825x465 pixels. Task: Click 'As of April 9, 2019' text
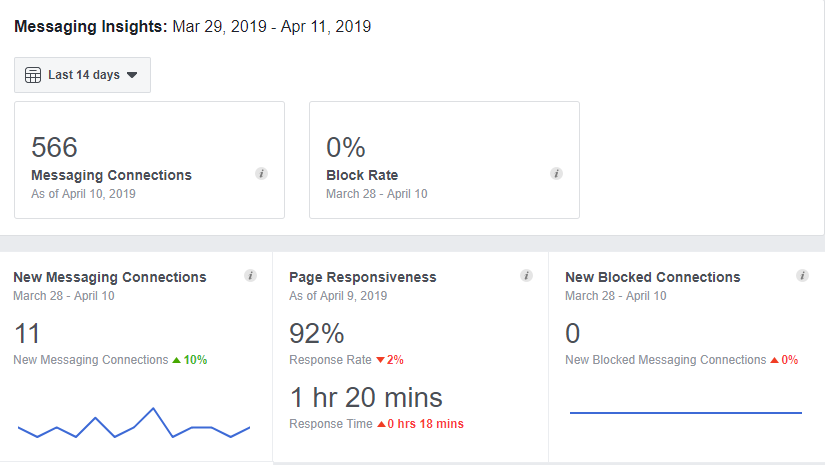[x=338, y=296]
